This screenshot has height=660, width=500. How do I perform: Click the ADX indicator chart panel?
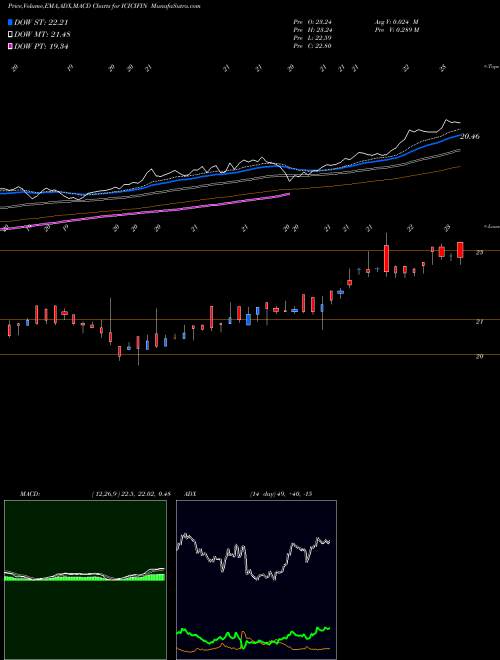pos(256,580)
